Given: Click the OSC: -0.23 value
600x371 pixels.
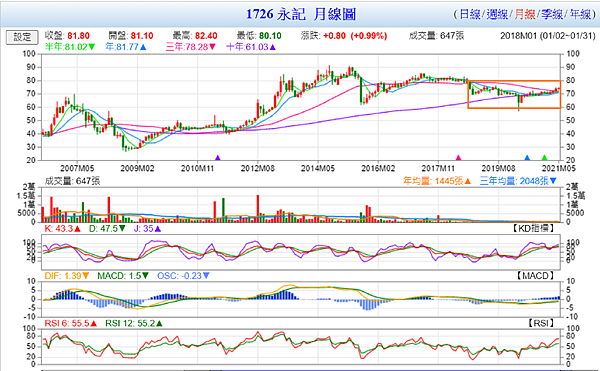Looking at the screenshot, I should [x=183, y=276].
